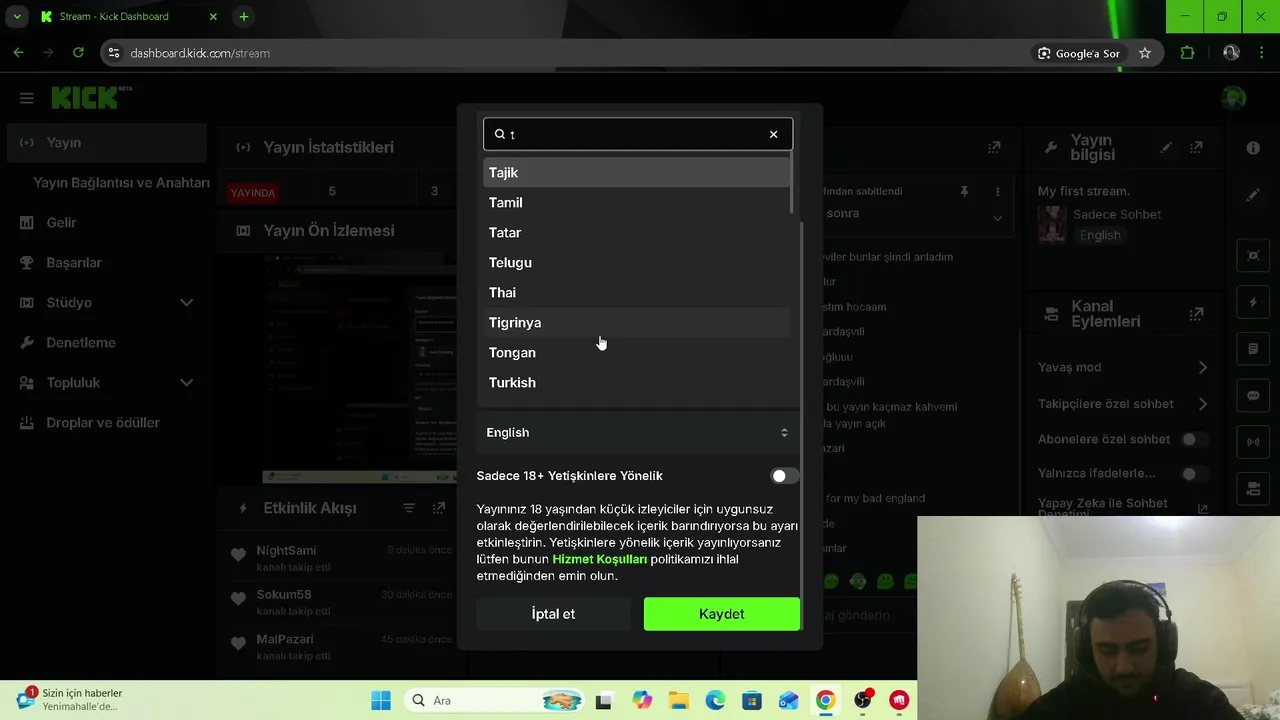Choose Thai from the list

pos(637,292)
